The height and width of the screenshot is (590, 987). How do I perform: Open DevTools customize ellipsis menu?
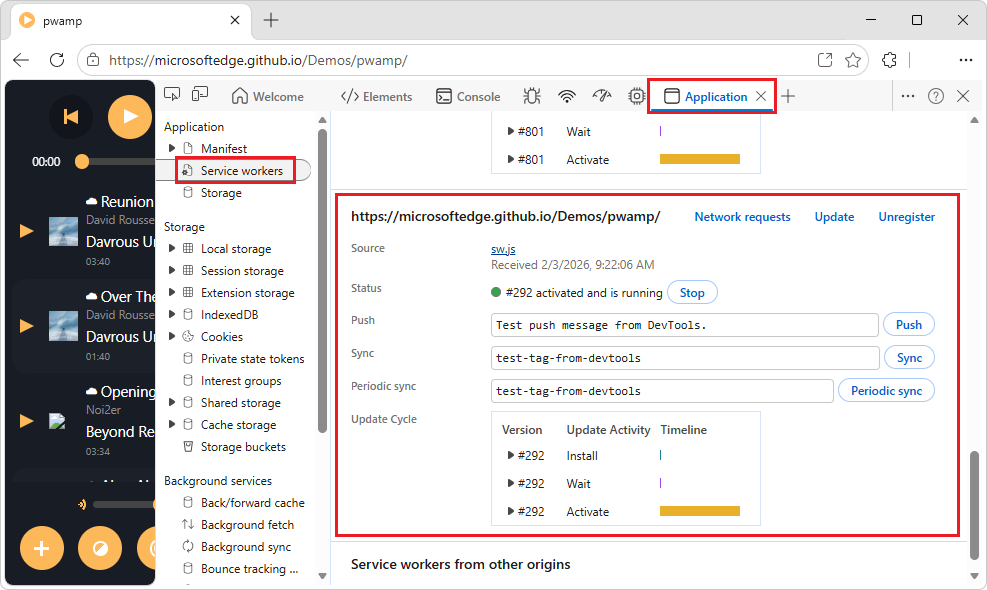908,96
